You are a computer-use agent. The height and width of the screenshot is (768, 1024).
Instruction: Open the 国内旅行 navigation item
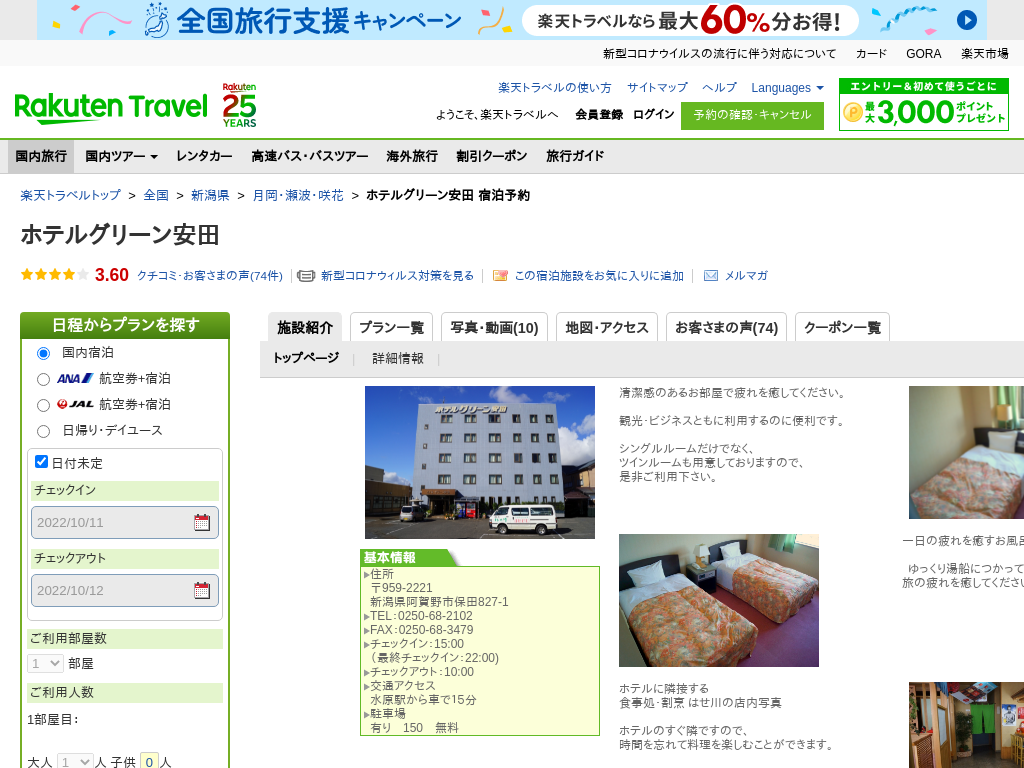41,156
